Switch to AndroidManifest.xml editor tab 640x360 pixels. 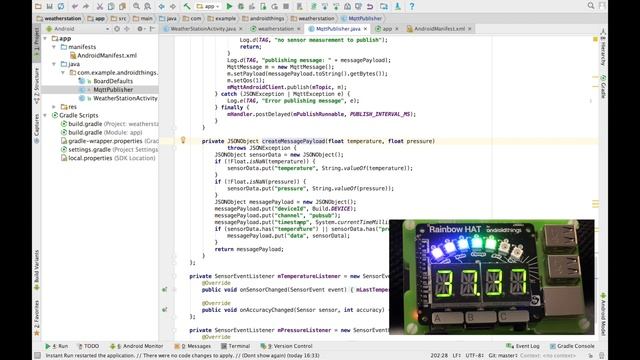pos(439,29)
